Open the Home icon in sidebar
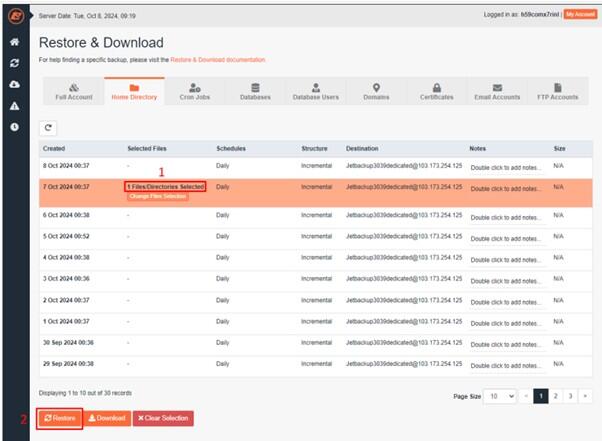The width and height of the screenshot is (602, 441). pos(15,42)
